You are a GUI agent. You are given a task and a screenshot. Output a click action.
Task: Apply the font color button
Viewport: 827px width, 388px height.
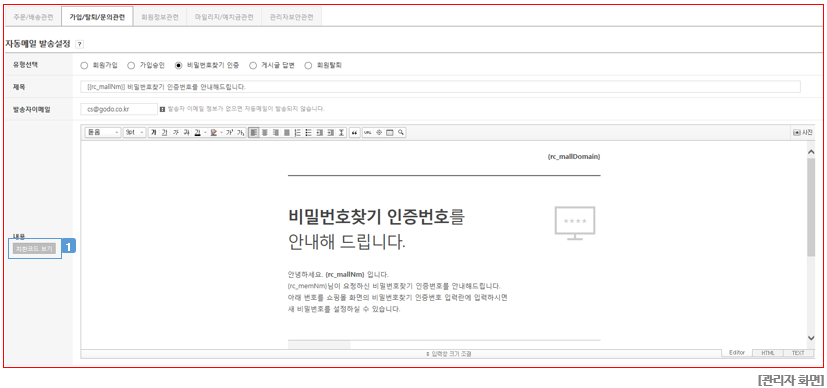(x=197, y=133)
